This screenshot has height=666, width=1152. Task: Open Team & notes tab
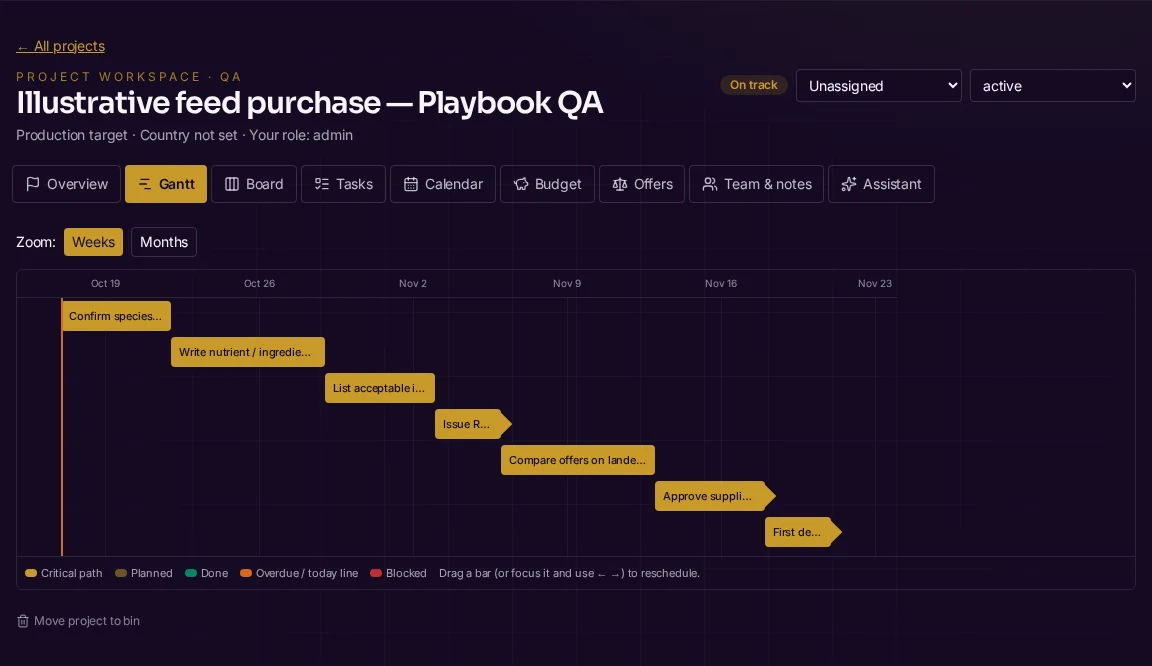pos(757,184)
